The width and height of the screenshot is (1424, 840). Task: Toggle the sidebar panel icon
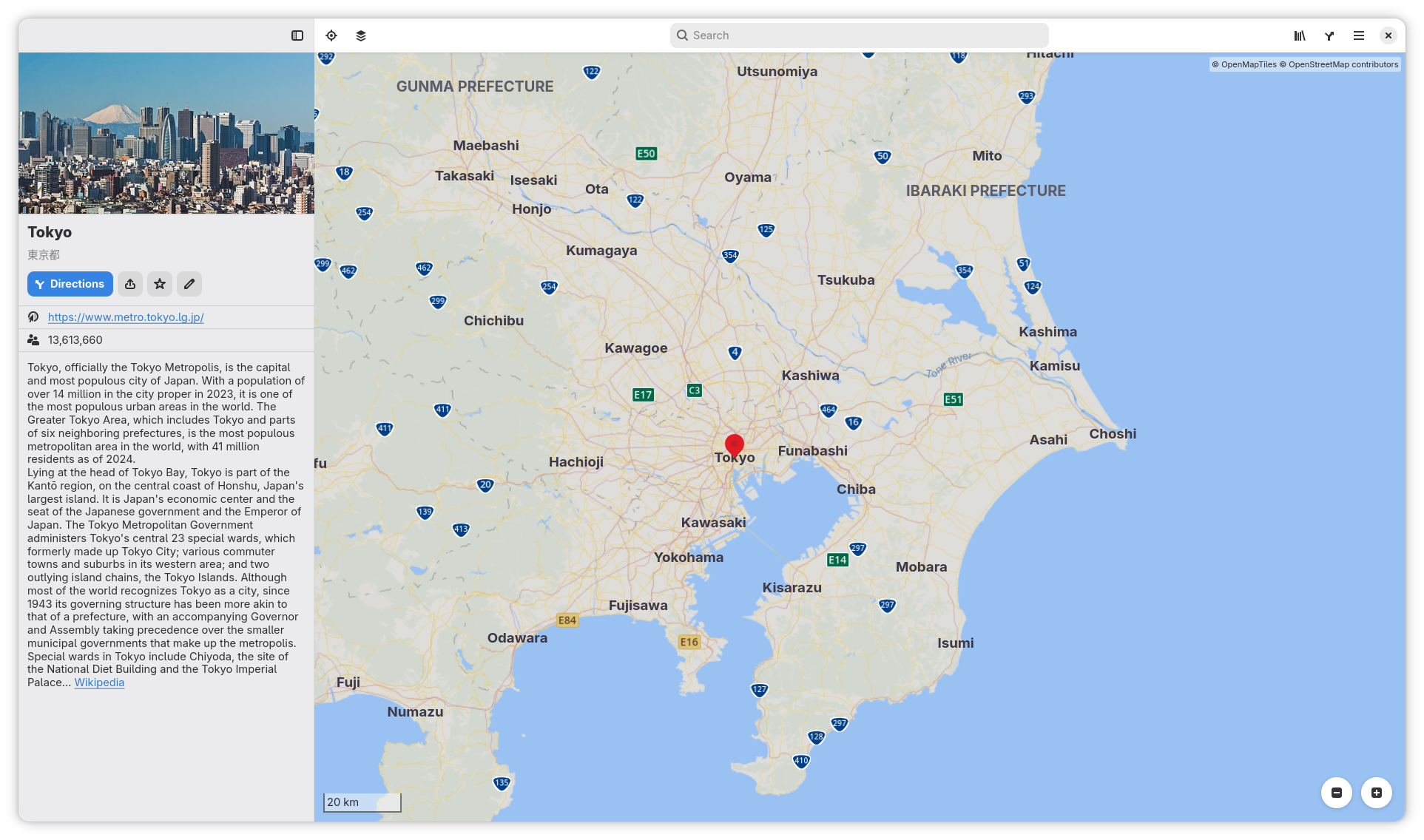pos(297,35)
